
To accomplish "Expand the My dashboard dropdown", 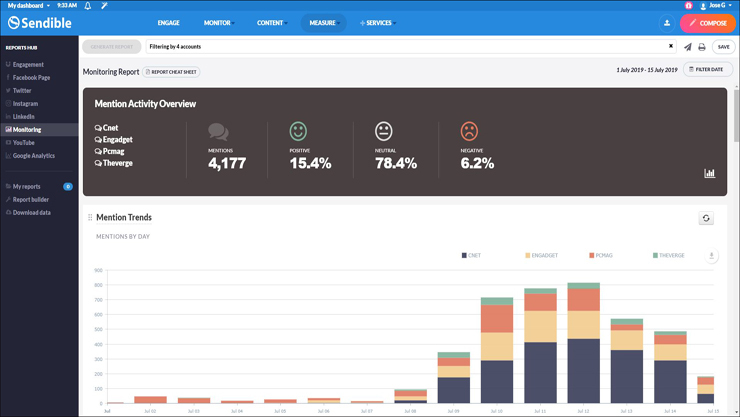I will point(28,6).
